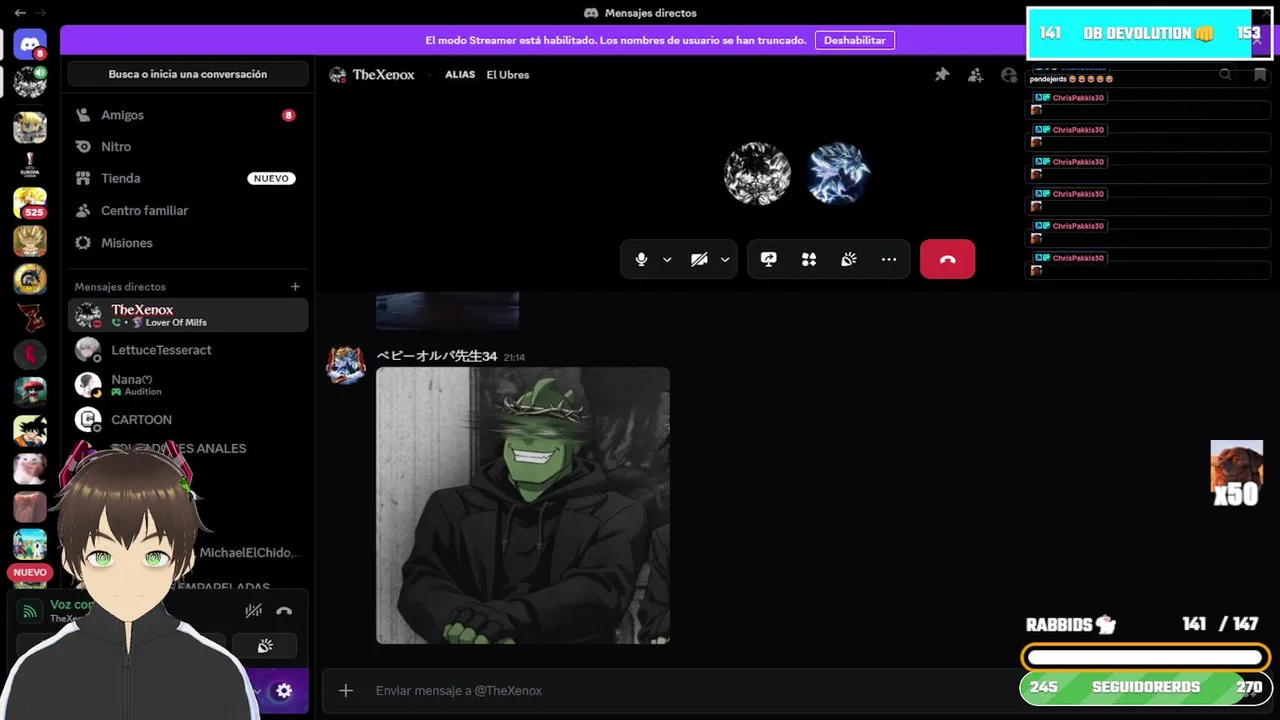Screen dimensions: 1280x720
Task: Open soundboard button in the voice panel
Action: 265,646
